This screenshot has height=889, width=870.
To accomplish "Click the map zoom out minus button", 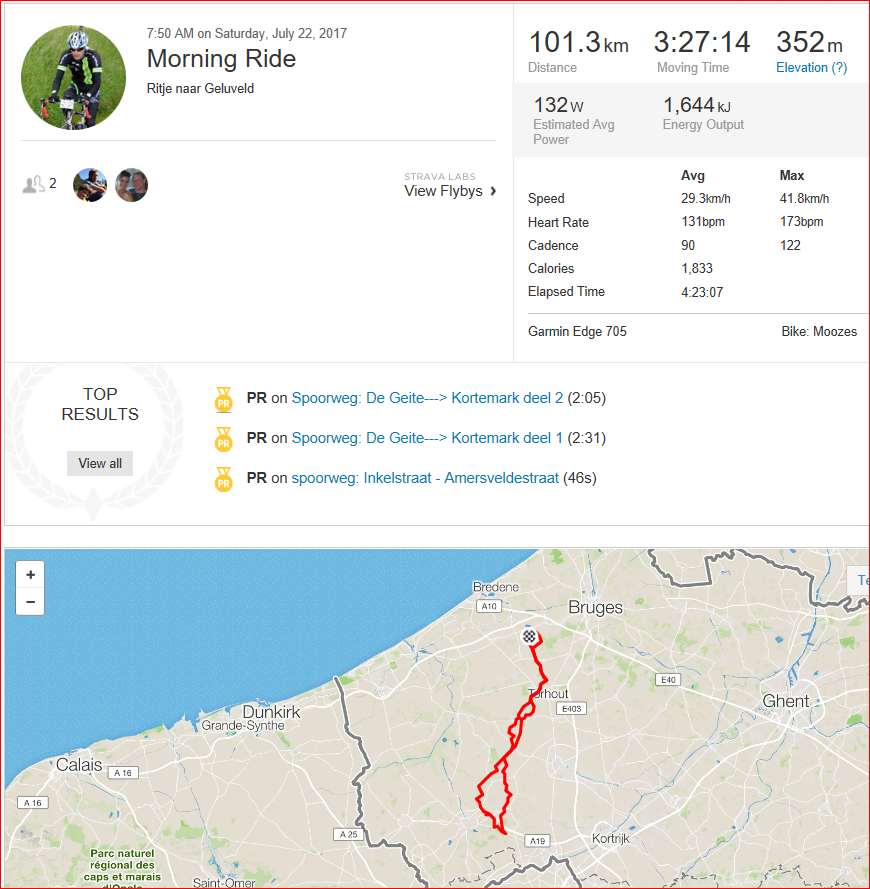I will coord(30,602).
